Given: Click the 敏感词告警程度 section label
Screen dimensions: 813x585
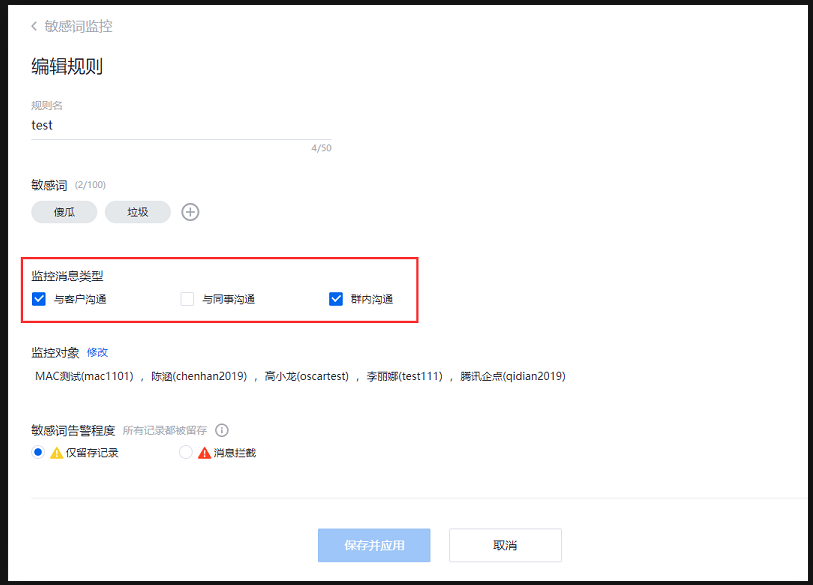Looking at the screenshot, I should [73, 430].
